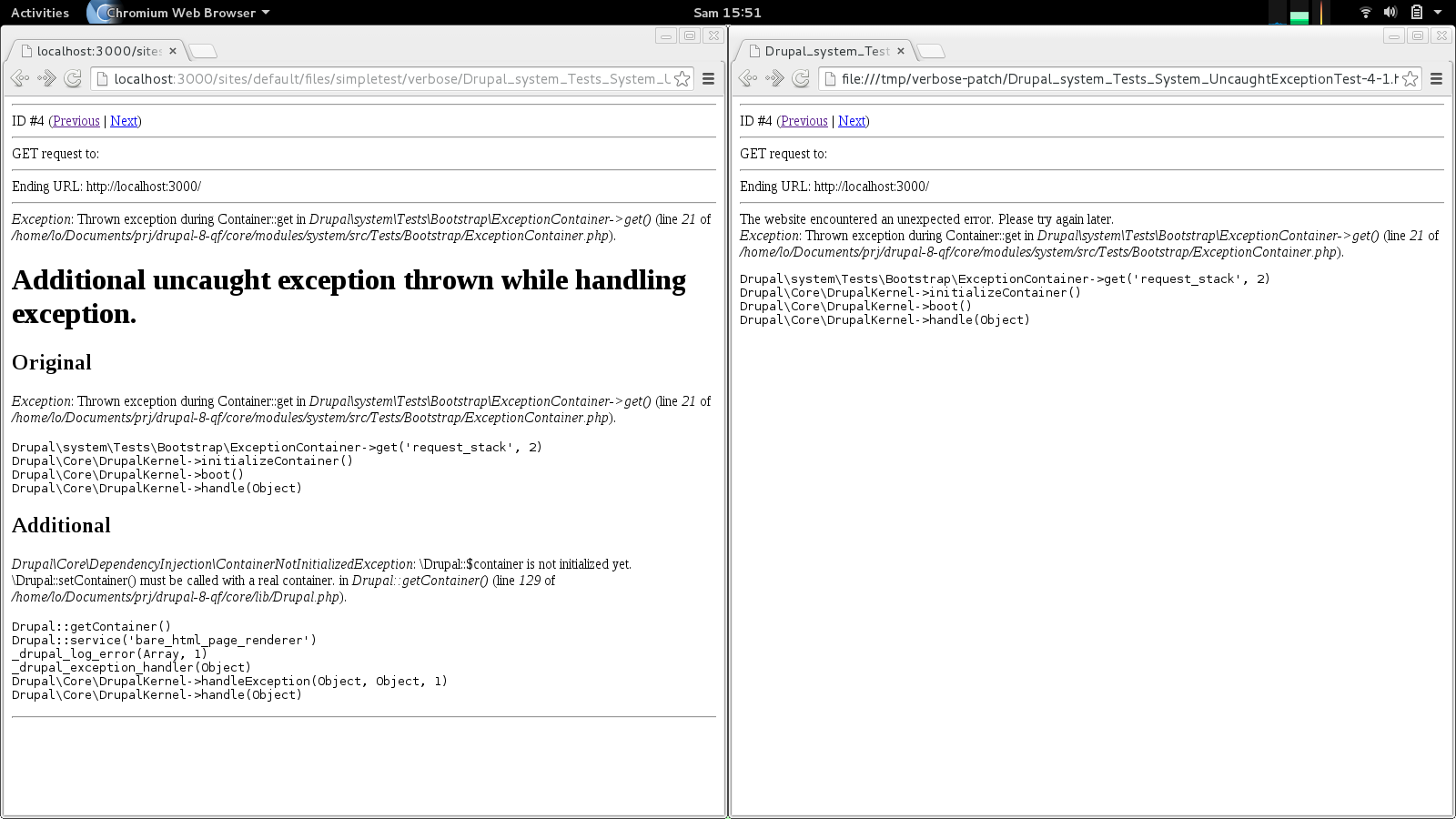The height and width of the screenshot is (819, 1456).
Task: Click the 'Original' heading
Action: [52, 362]
